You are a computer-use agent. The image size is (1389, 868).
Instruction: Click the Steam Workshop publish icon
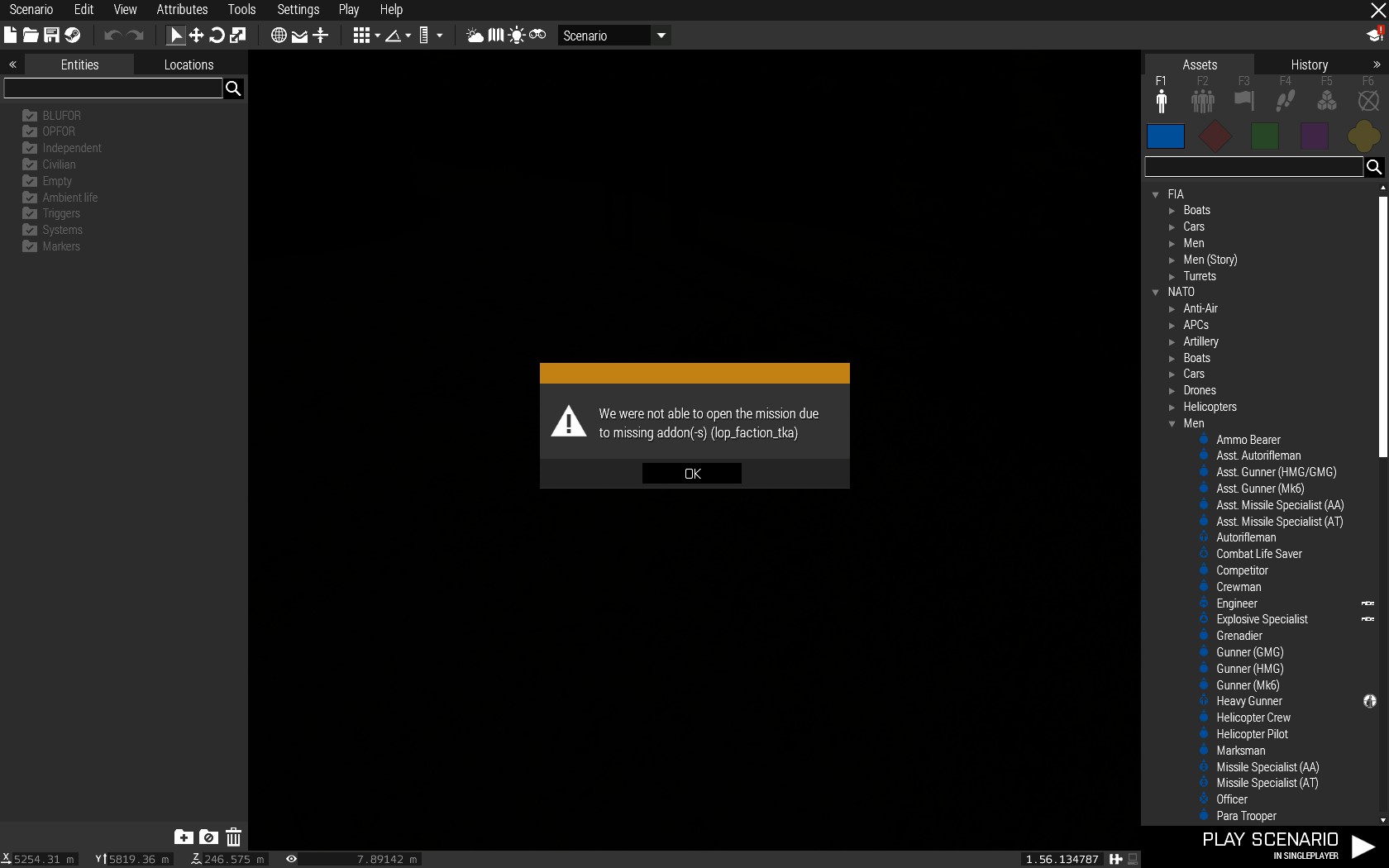point(73,36)
